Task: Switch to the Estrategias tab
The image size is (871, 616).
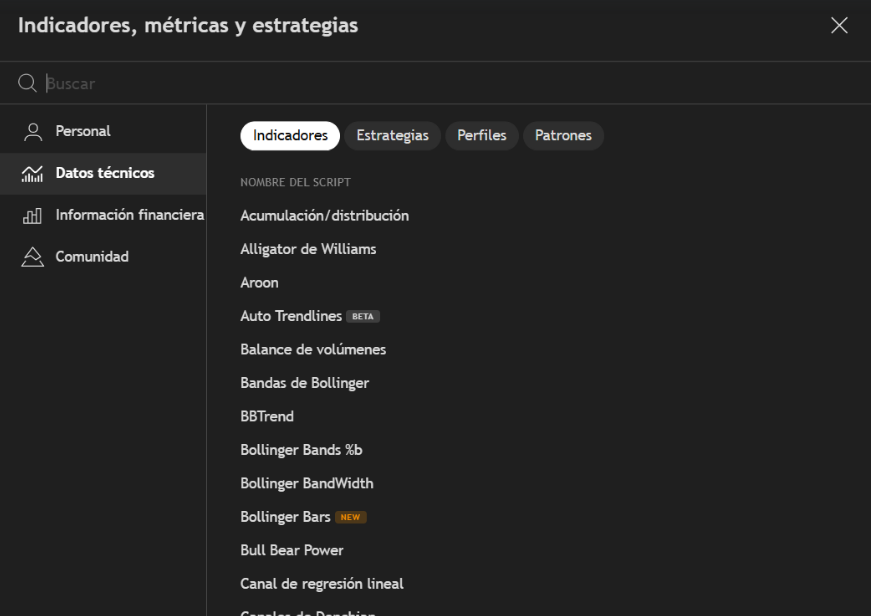Action: pyautogui.click(x=392, y=135)
